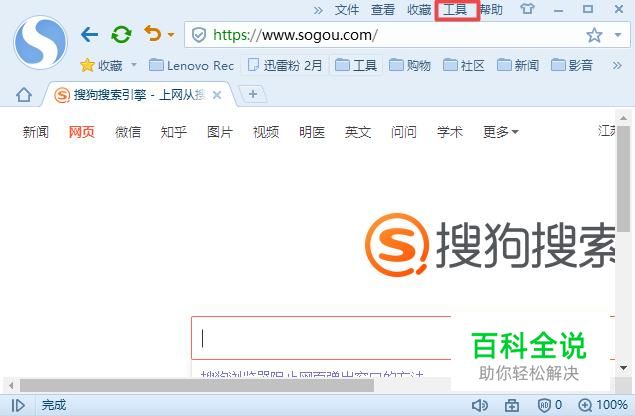Click the vertical scrollbar thumb
This screenshot has height=416, width=635.
click(624, 178)
